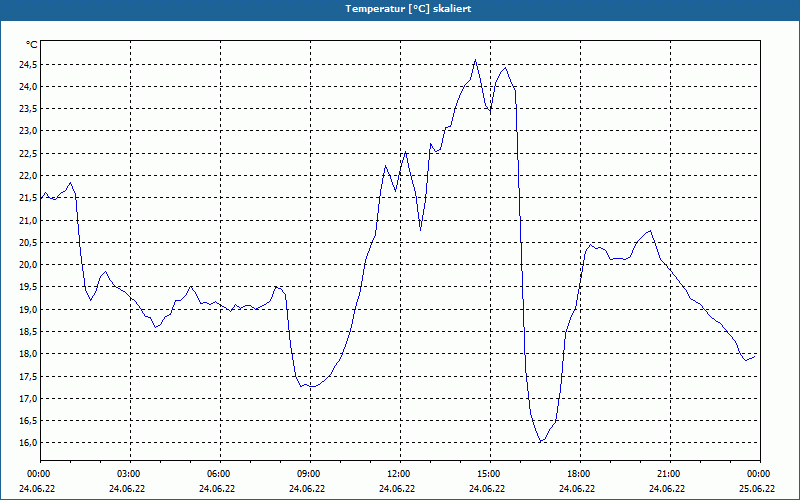
Task: Click the 'Temperatur [°C] skaliert' title
Action: pos(408,9)
